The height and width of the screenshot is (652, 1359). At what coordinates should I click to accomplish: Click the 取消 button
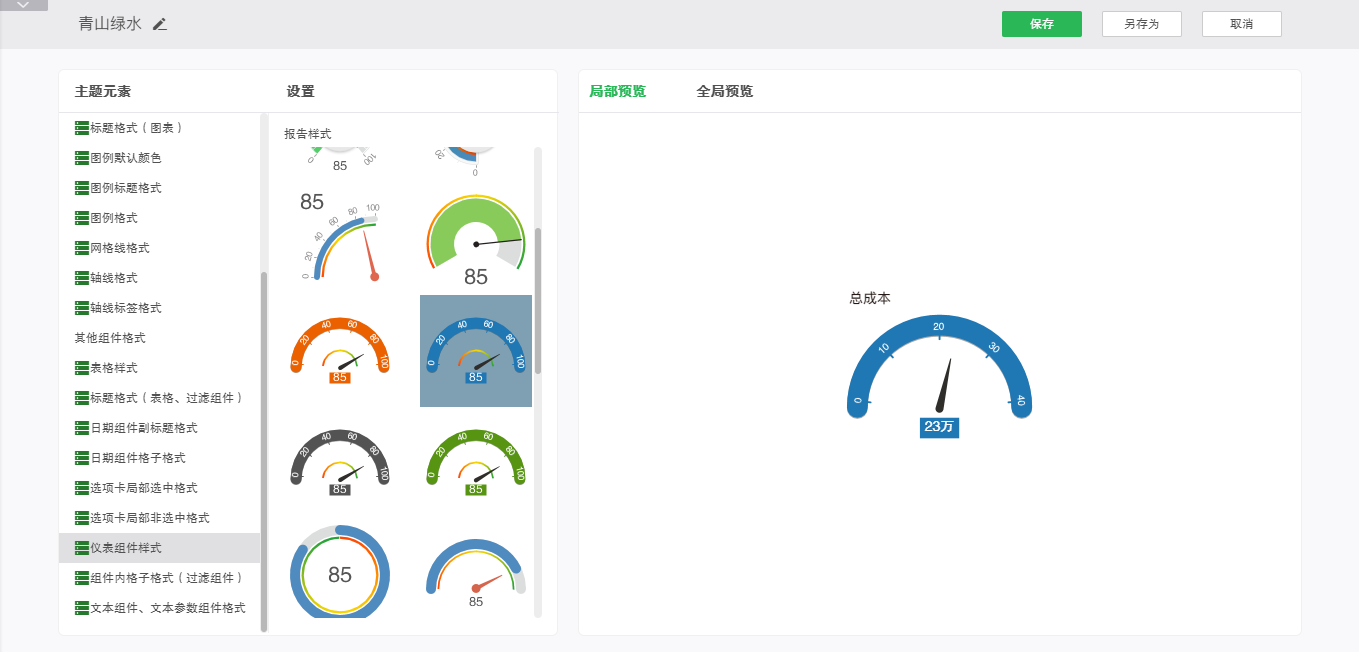coord(1241,24)
